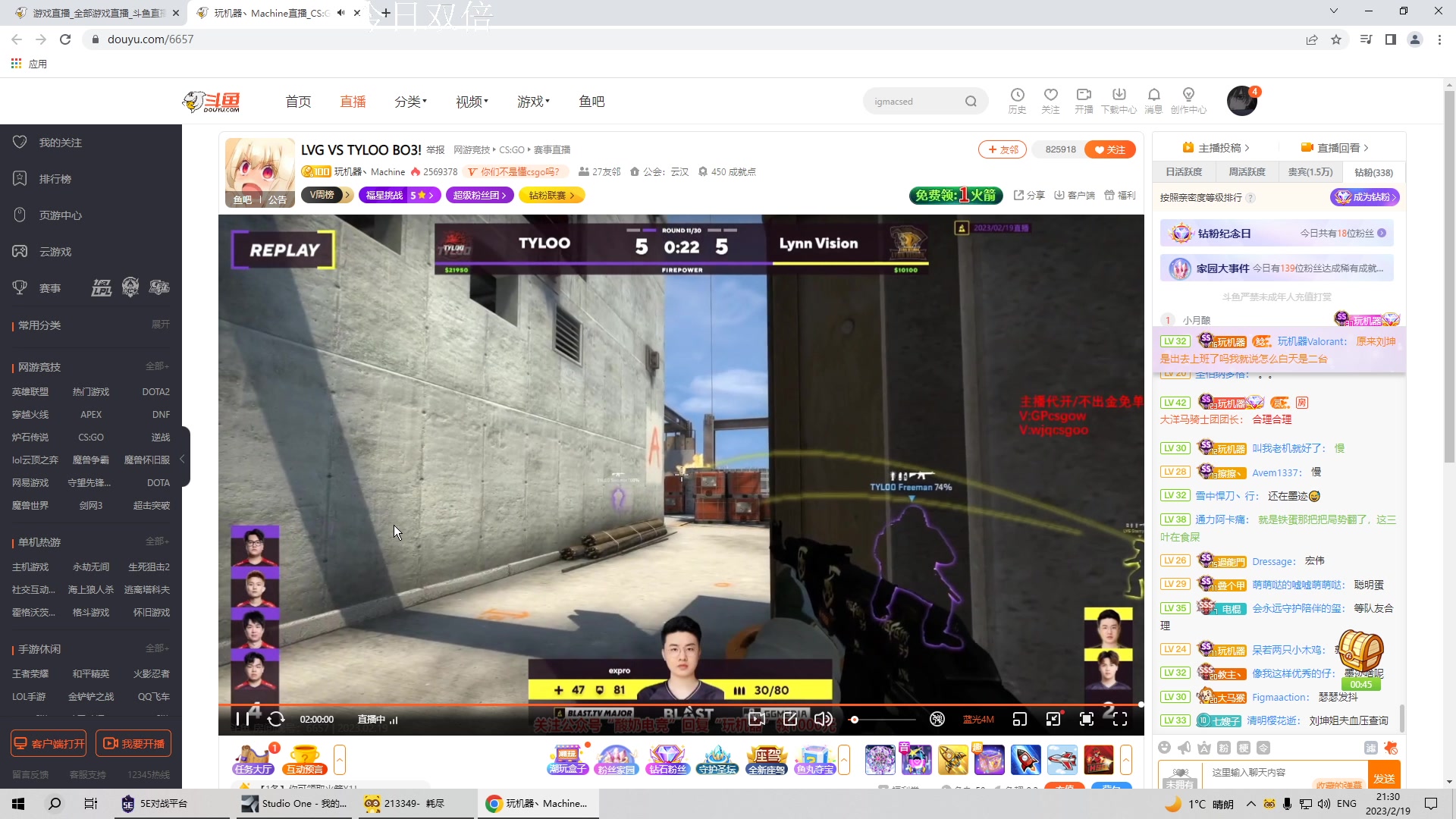Switch to 周活跃度 tab
Screen dimensions: 1456x819
1247,172
